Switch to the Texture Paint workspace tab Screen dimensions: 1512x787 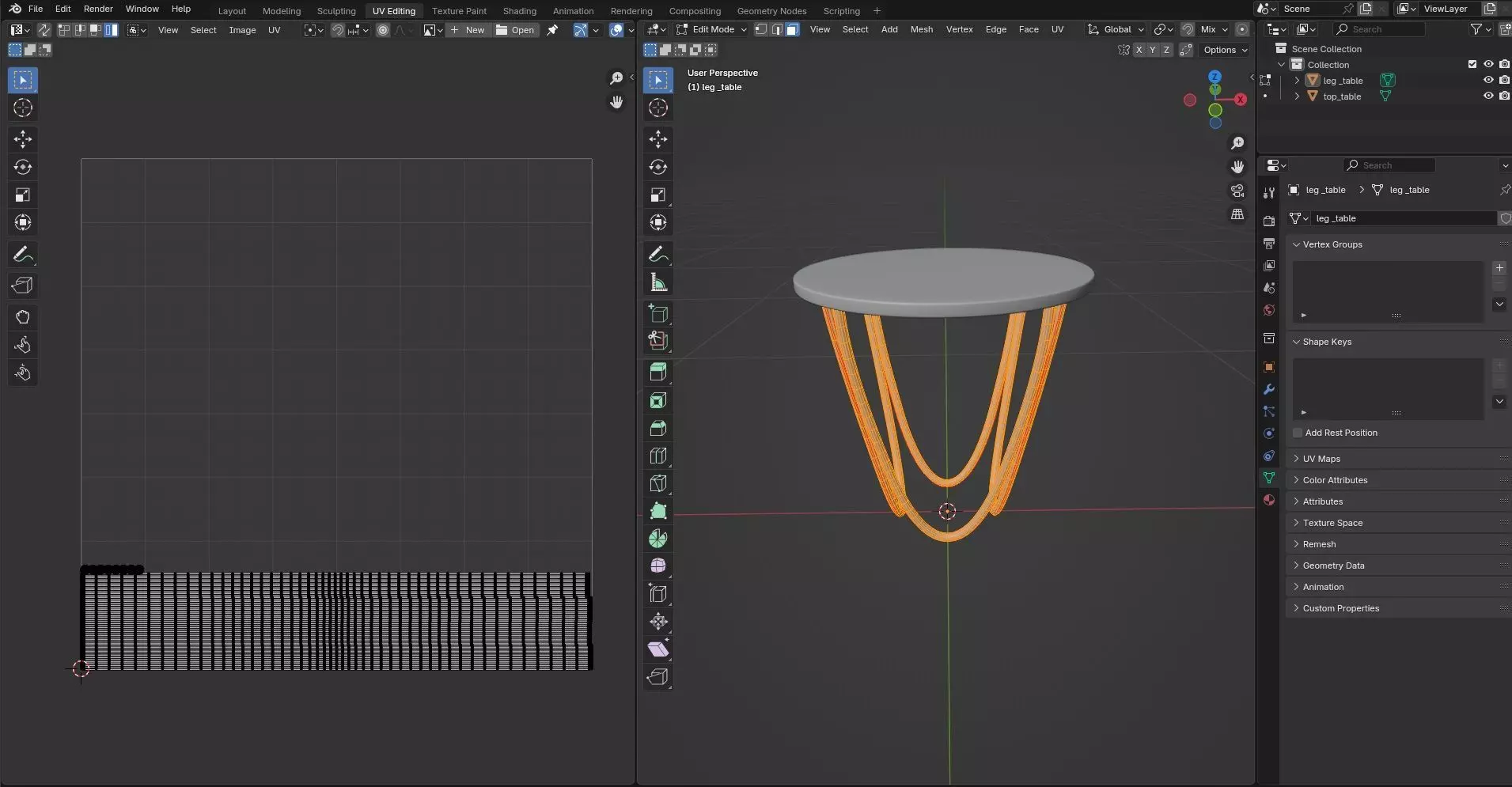[459, 11]
